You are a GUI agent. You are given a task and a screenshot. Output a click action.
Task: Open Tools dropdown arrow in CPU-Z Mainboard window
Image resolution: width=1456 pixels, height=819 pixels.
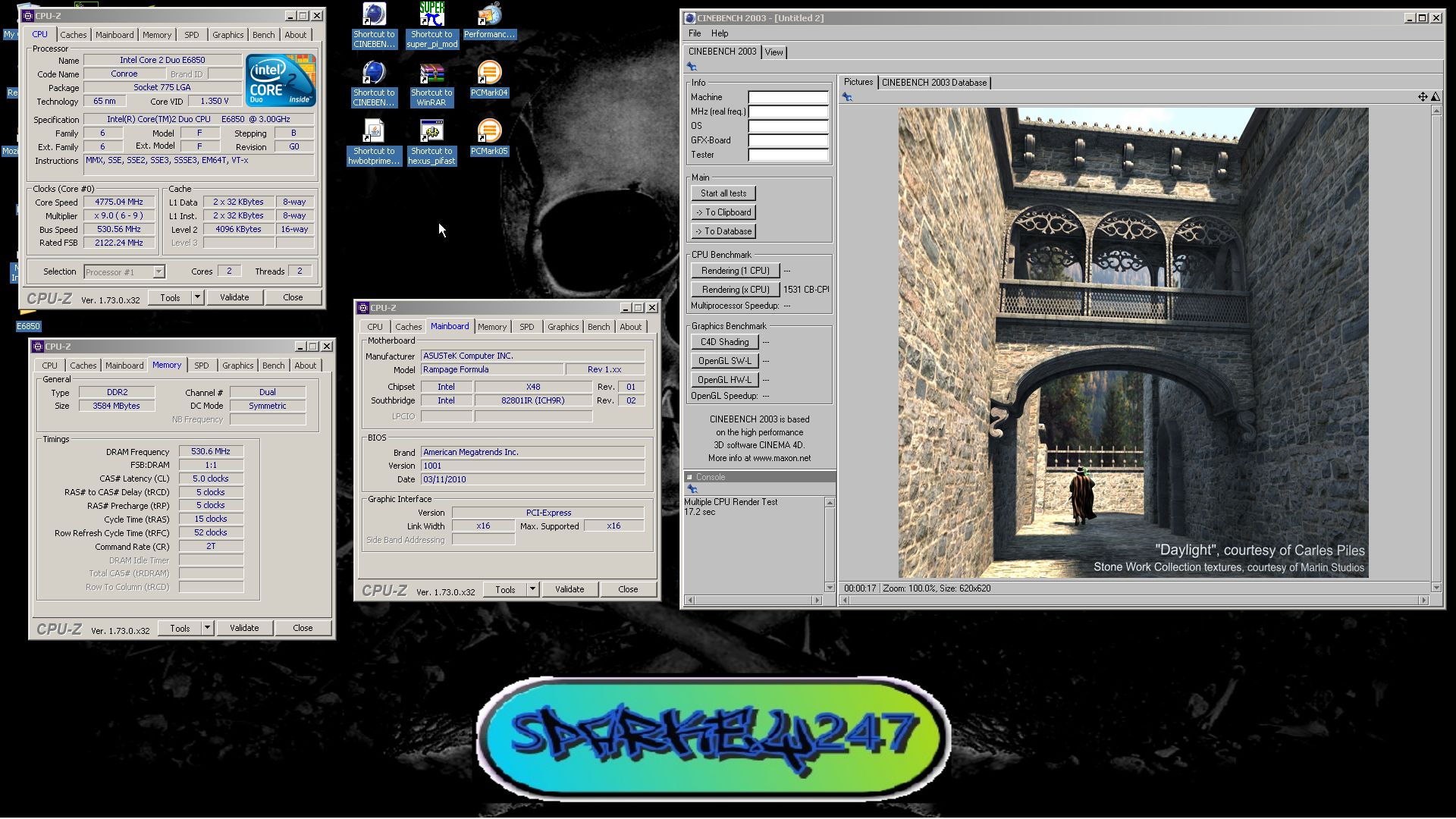coord(532,589)
